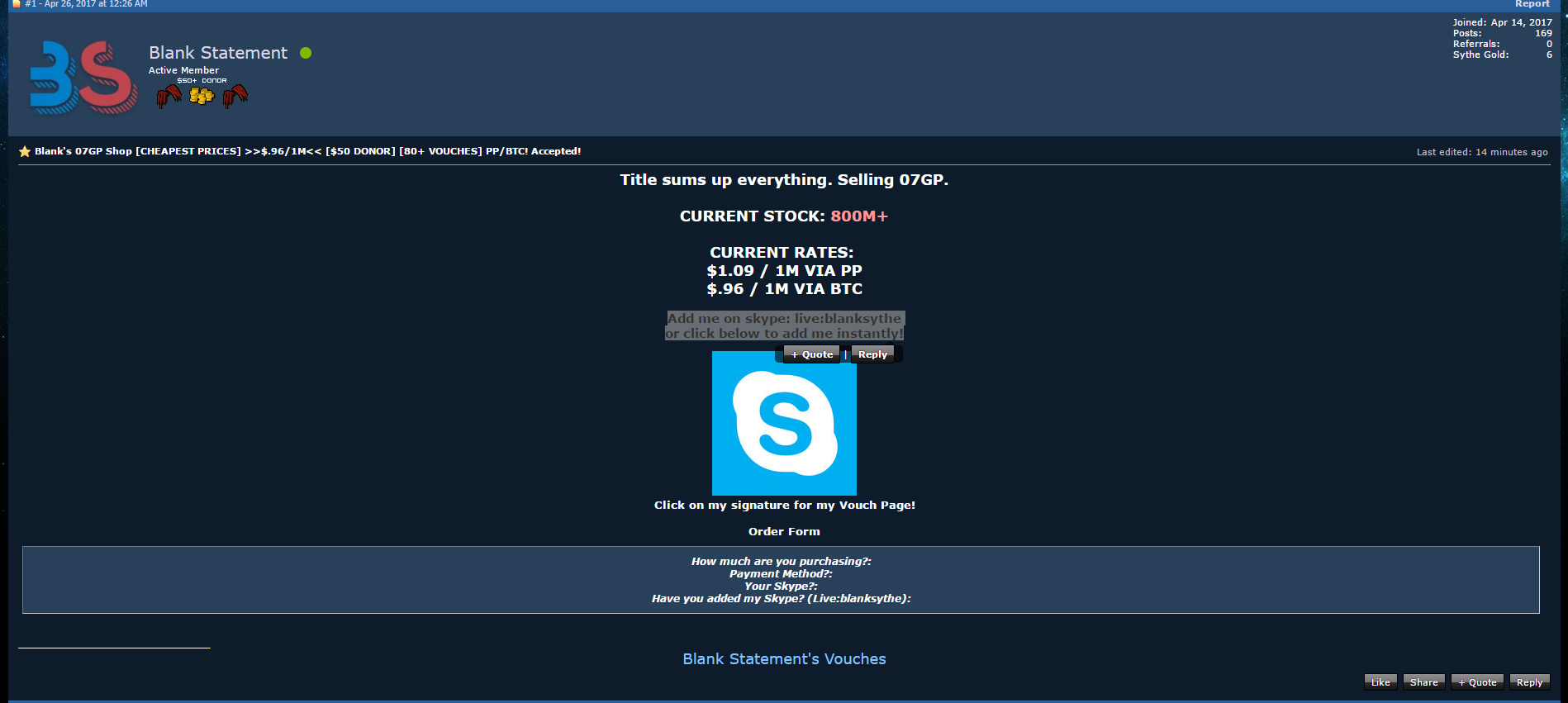Click 'Title sums up everything. Selling 07GP.'
1568x703 pixels.
coord(784,180)
